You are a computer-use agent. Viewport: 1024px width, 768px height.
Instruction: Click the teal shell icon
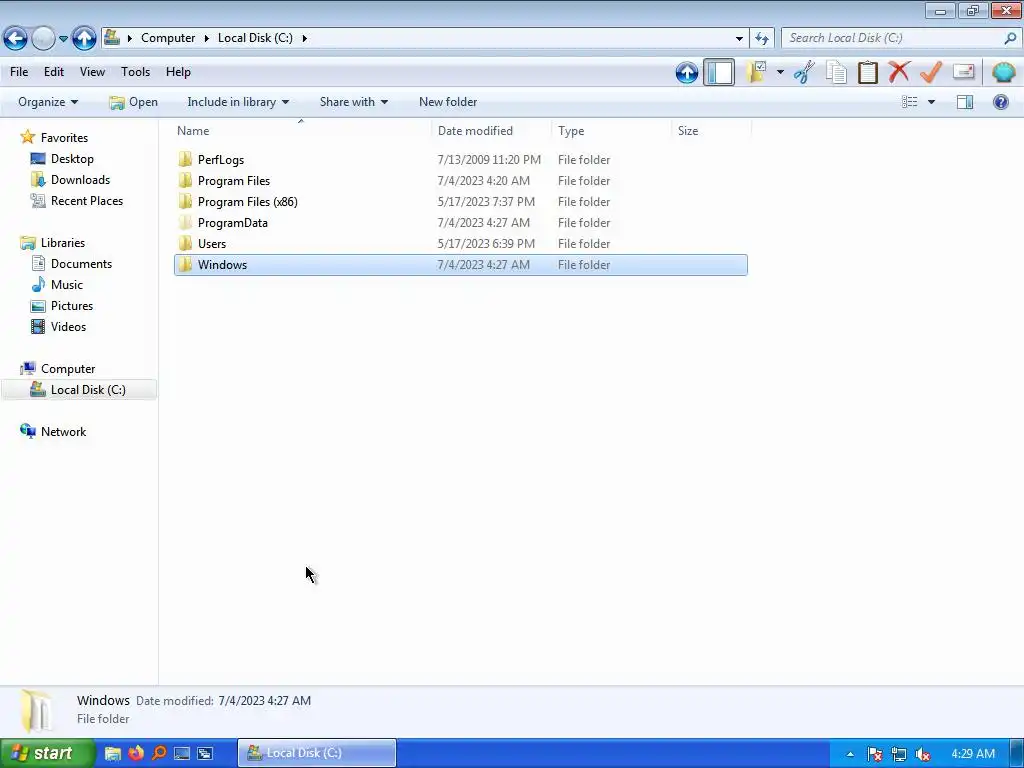coord(1003,72)
